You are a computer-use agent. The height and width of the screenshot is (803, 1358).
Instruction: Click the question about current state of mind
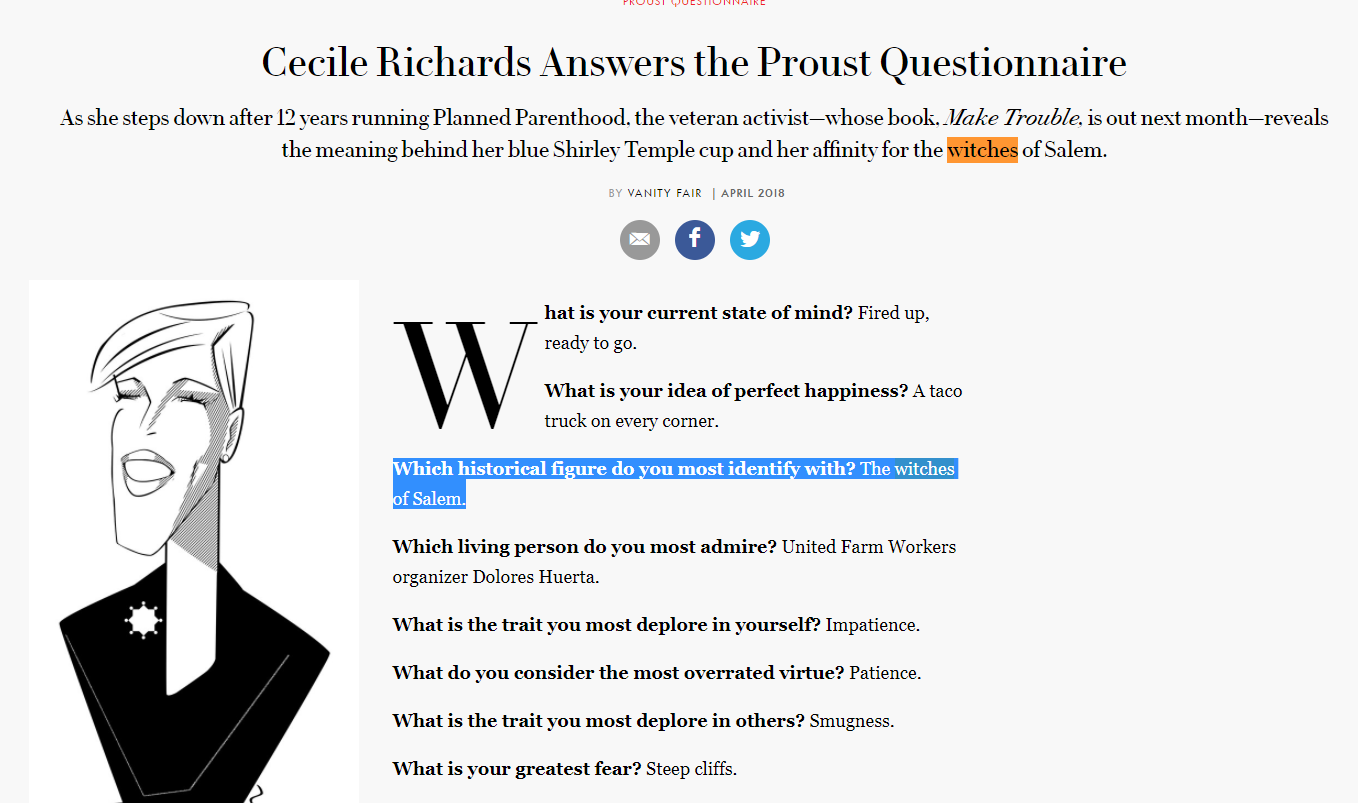point(698,313)
